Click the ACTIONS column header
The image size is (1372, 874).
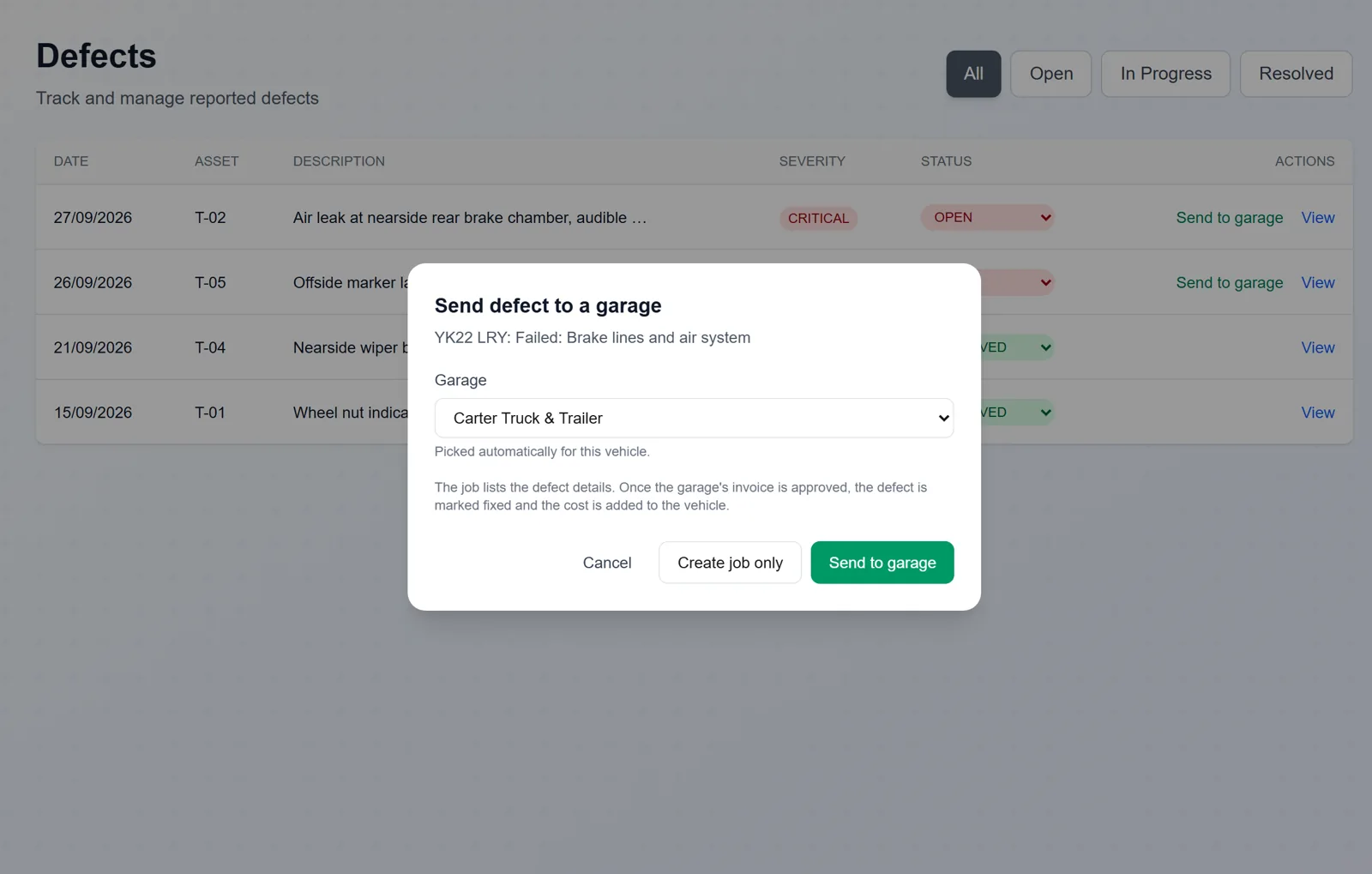(x=1304, y=161)
